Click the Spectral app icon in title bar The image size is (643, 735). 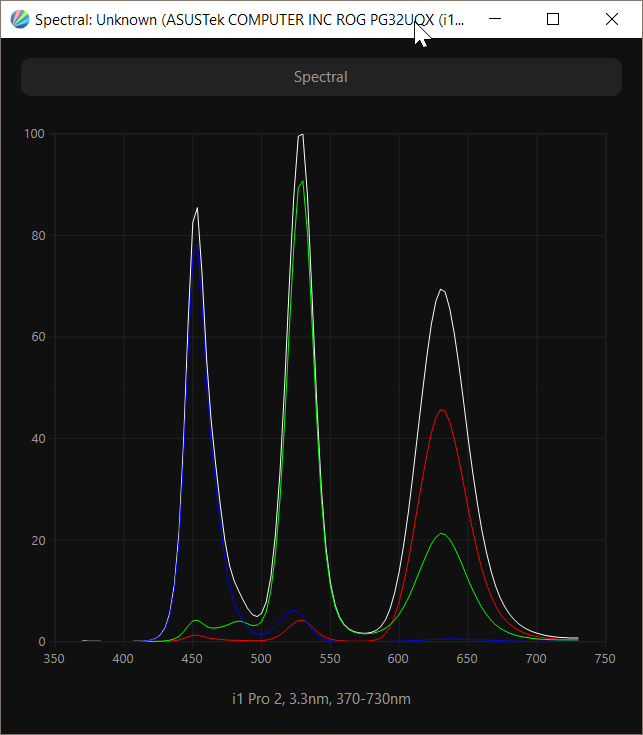pos(19,19)
